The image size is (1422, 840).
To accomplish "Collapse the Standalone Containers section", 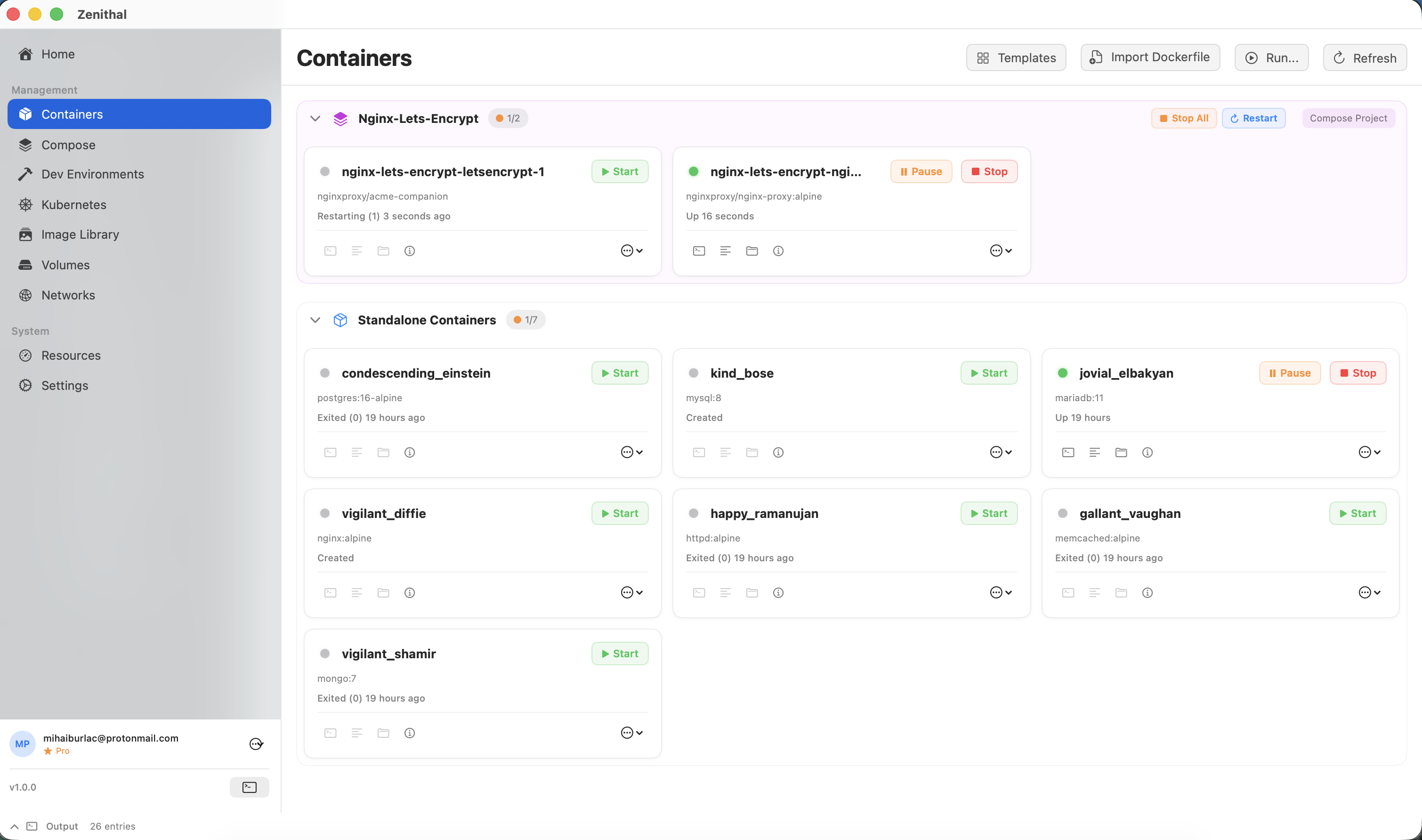I will point(315,319).
